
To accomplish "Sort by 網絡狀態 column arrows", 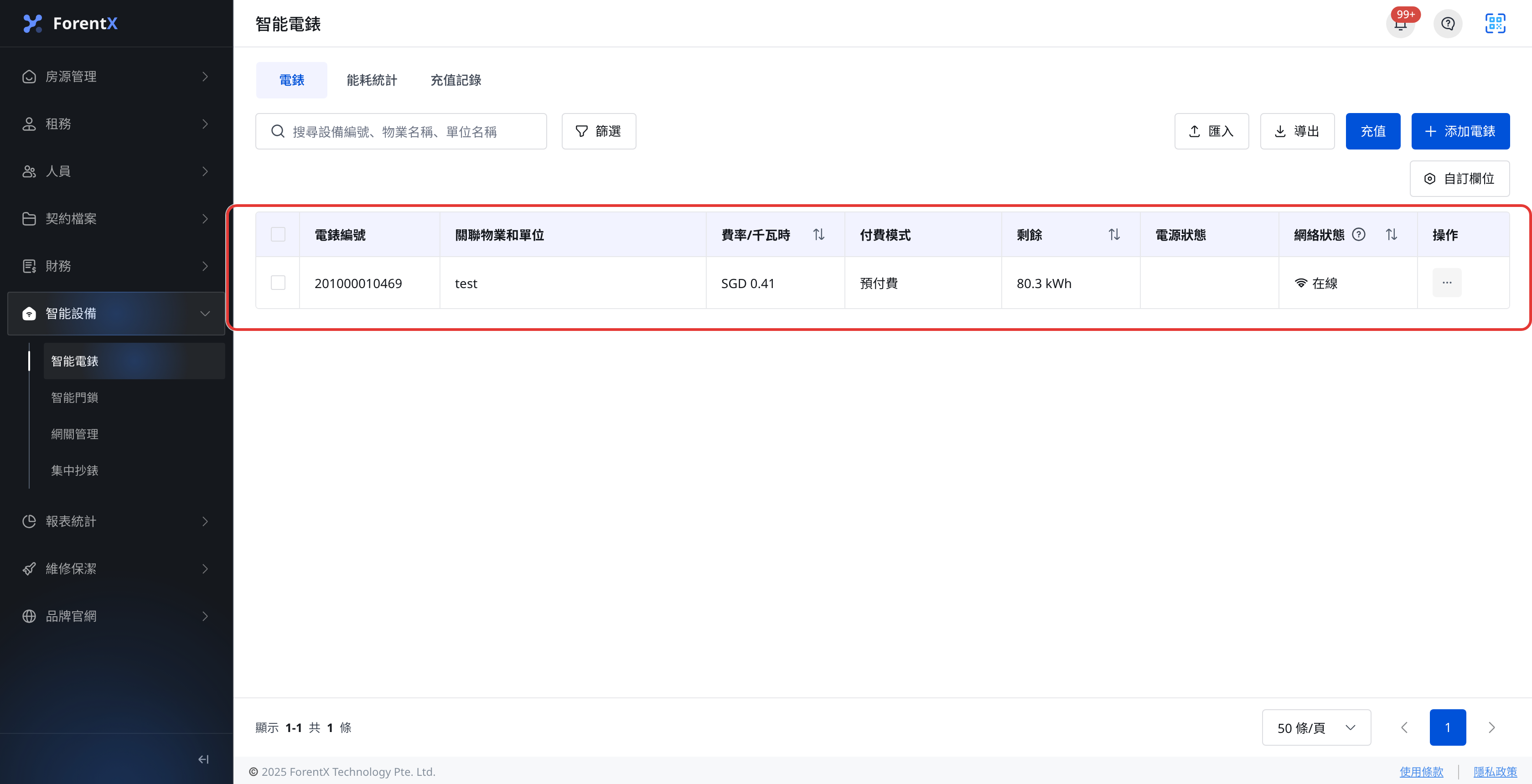I will tap(1391, 235).
